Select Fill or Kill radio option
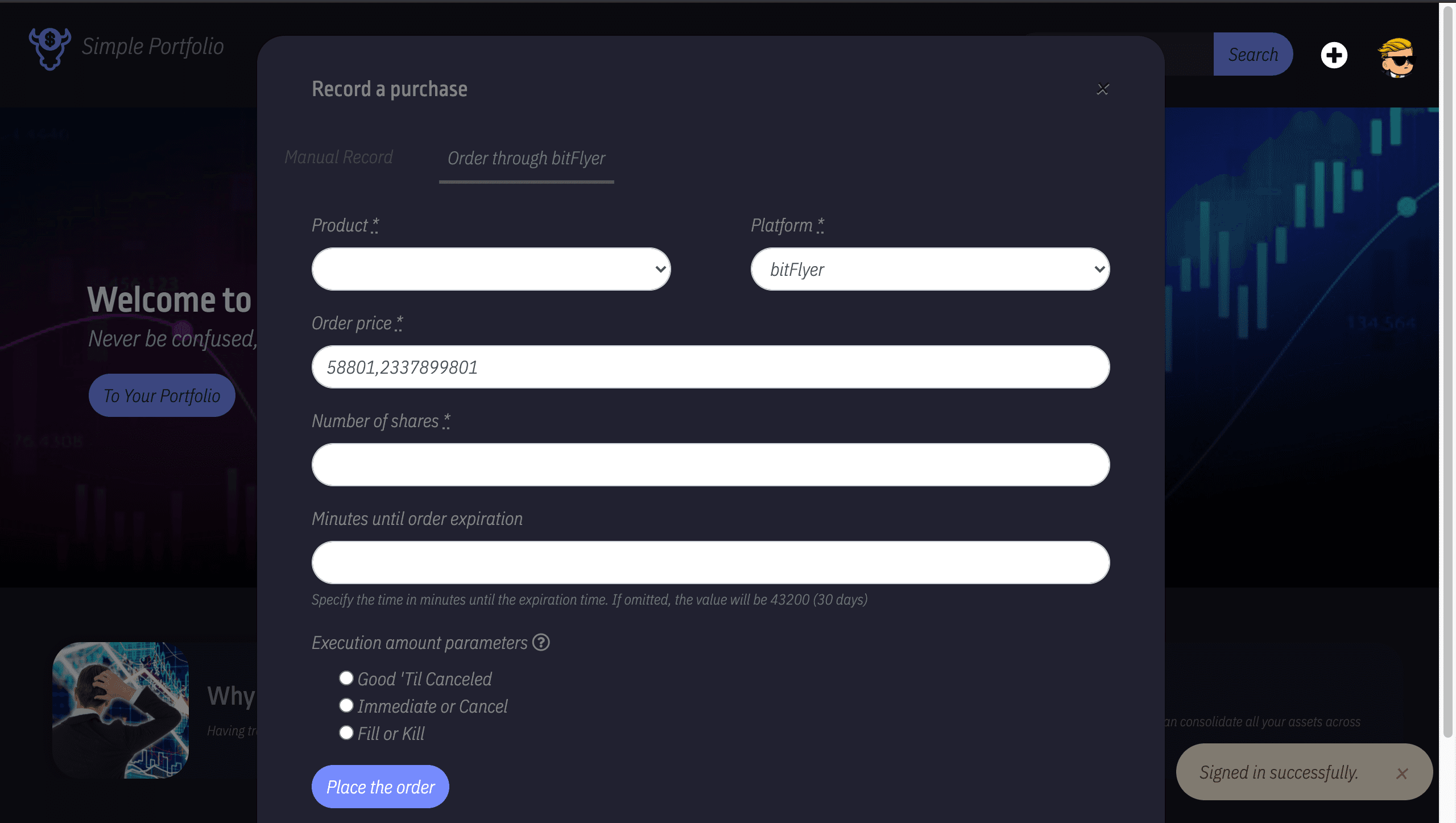Viewport: 1456px width, 823px height. pos(346,733)
